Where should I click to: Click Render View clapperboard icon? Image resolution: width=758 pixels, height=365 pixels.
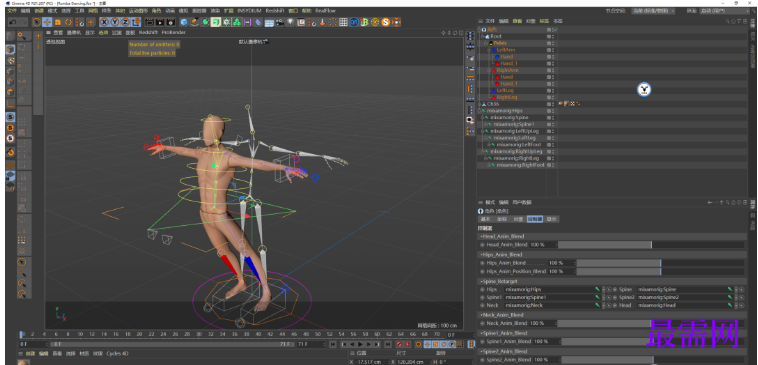[150, 22]
